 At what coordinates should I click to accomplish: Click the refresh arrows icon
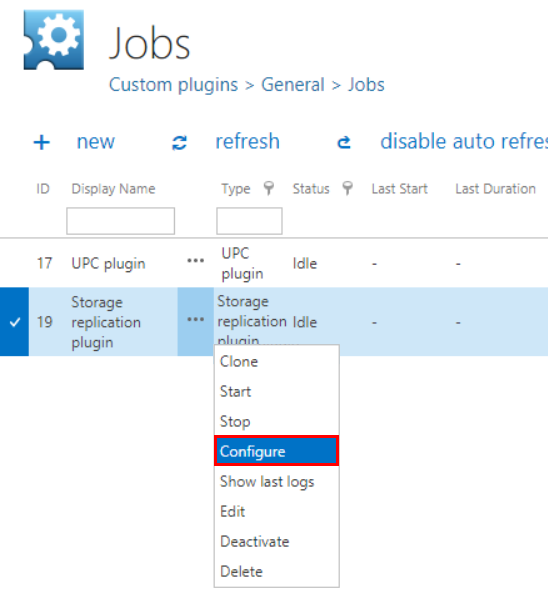[x=179, y=143]
